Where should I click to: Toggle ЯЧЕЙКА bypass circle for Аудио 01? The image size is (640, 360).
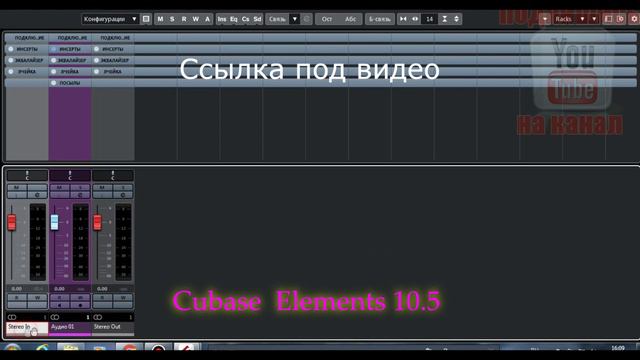[53, 71]
